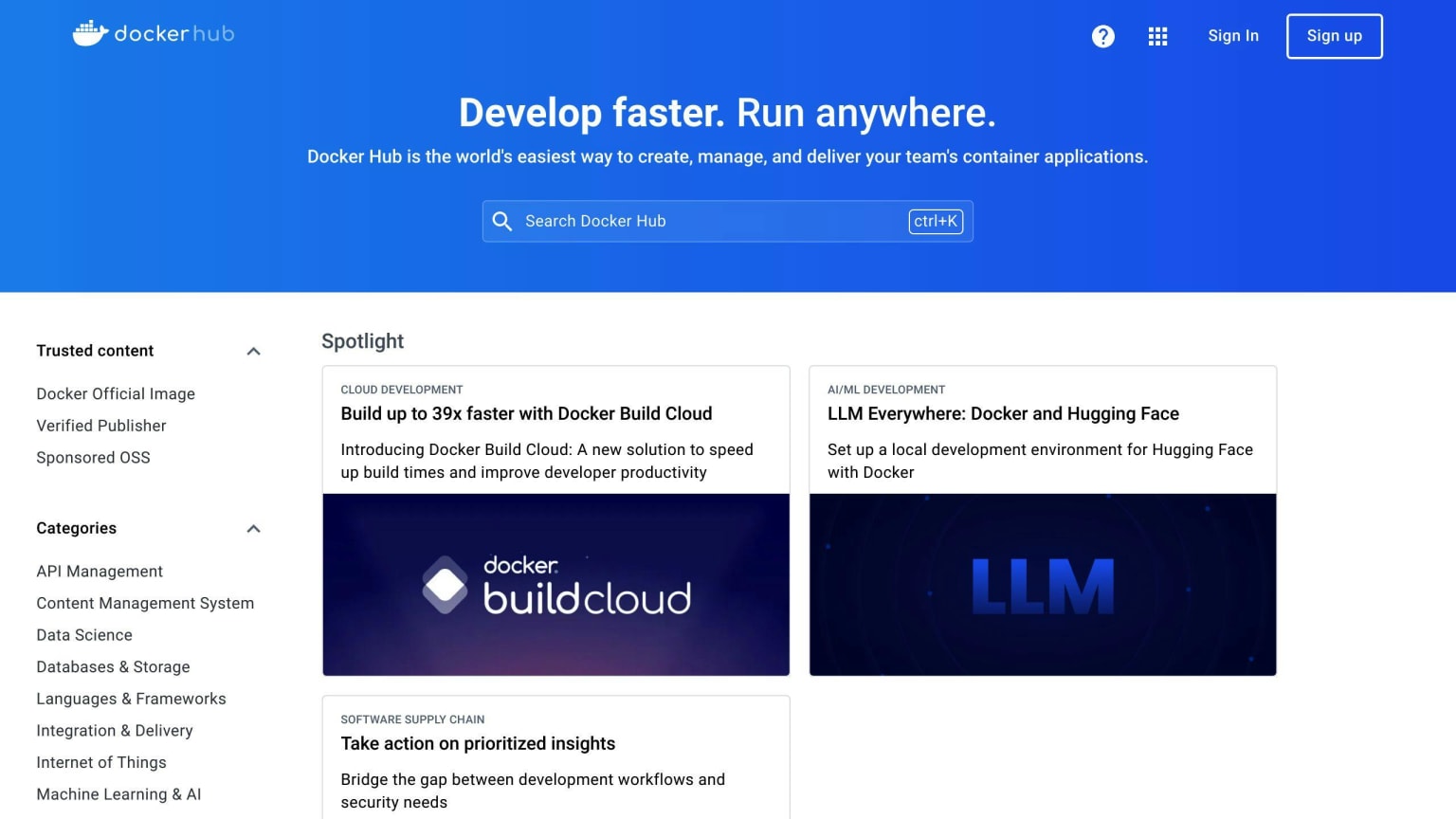Click the AI/ML DEVELOPMENT label
1456x819 pixels.
coord(886,390)
